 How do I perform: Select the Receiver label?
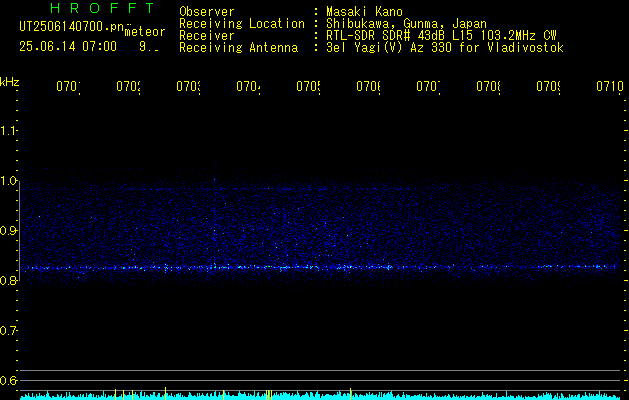point(207,36)
